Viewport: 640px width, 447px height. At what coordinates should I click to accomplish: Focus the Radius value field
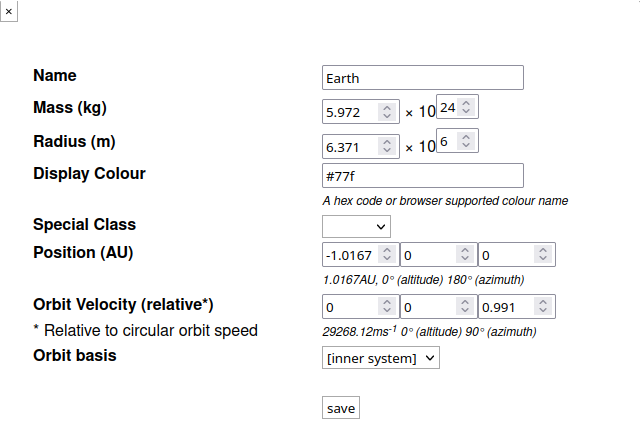click(x=349, y=147)
